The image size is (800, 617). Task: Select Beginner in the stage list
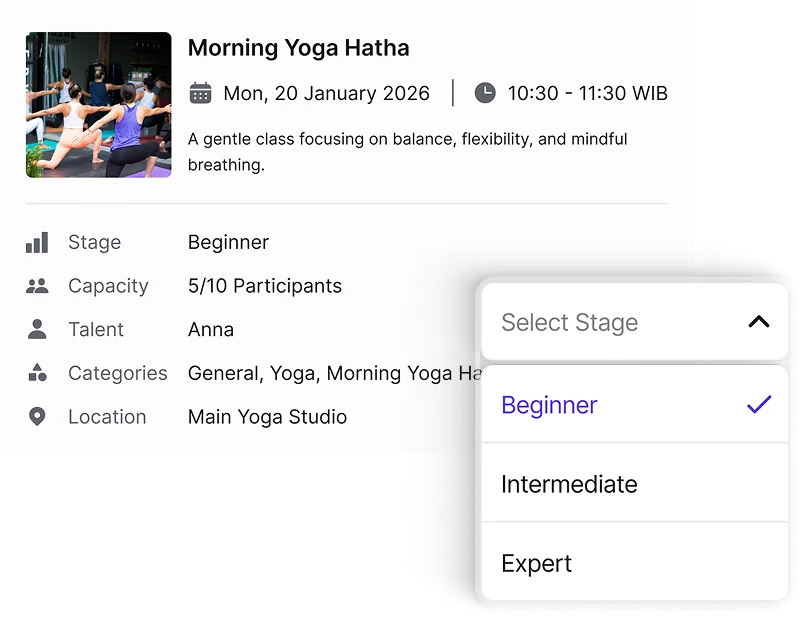coord(549,405)
